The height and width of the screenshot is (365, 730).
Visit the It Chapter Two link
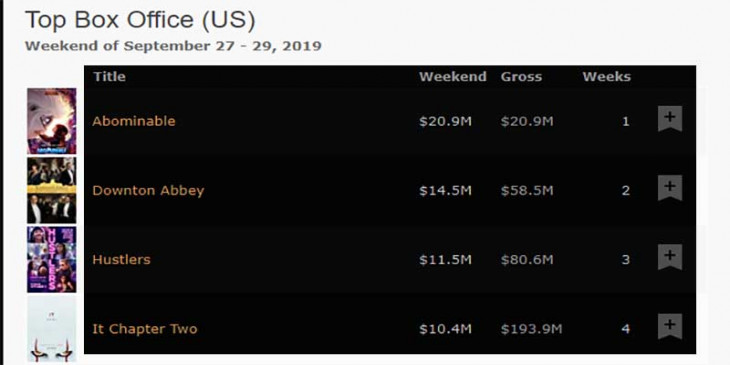[x=144, y=329]
